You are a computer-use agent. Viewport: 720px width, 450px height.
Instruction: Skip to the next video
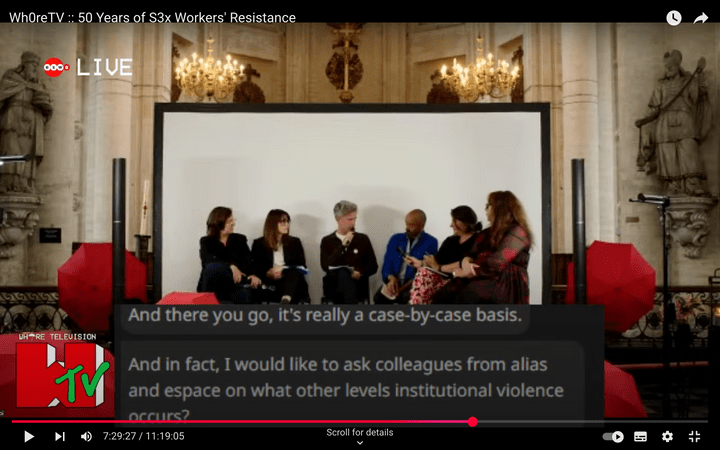tap(60, 436)
